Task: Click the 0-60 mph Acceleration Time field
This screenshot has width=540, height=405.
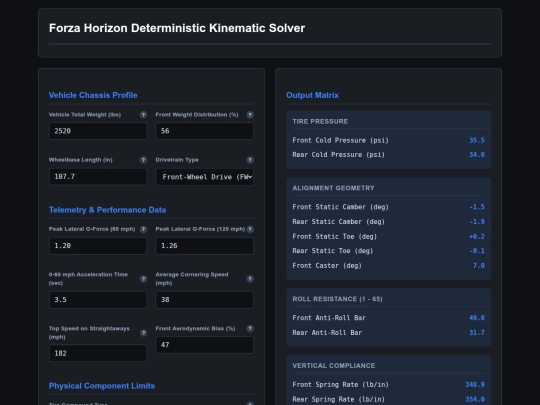Action: [98, 300]
